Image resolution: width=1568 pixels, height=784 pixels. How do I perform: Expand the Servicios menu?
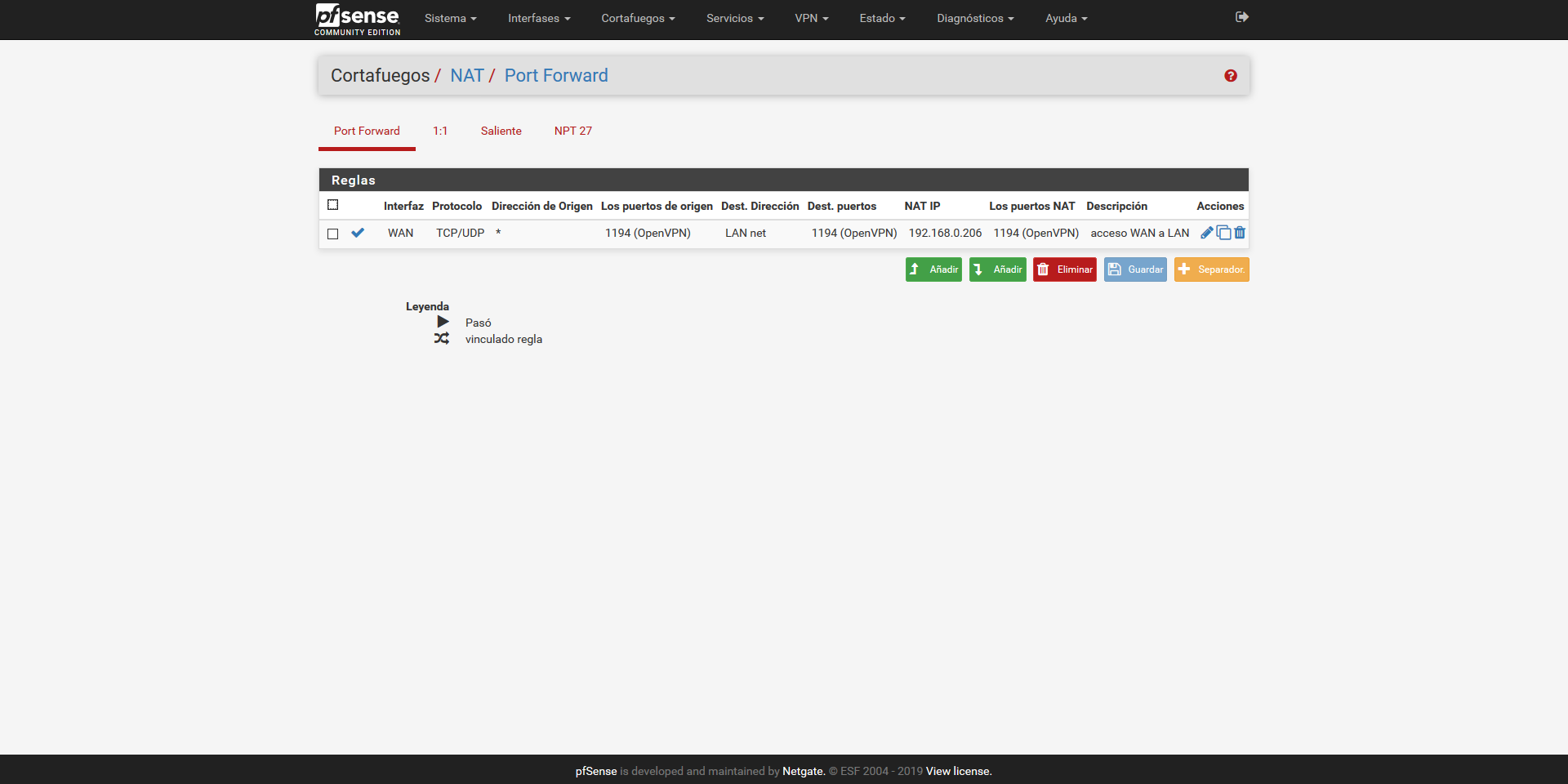tap(735, 18)
